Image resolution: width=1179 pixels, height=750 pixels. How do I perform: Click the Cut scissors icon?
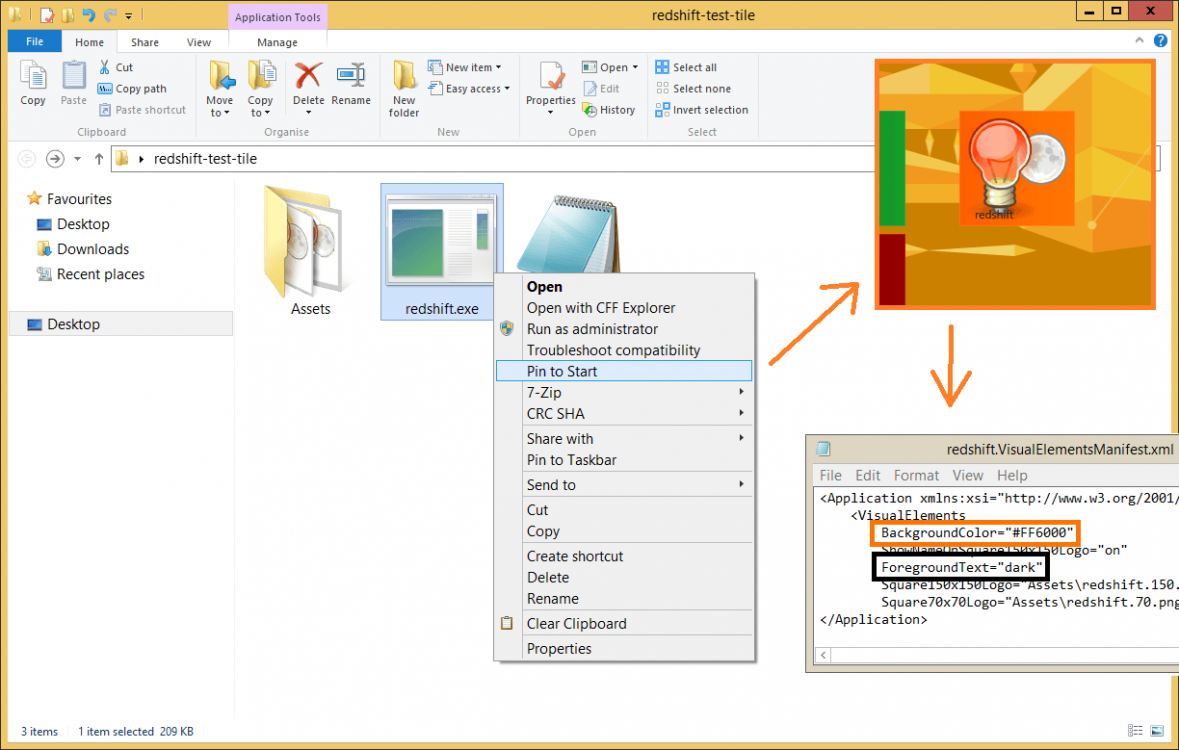click(106, 67)
